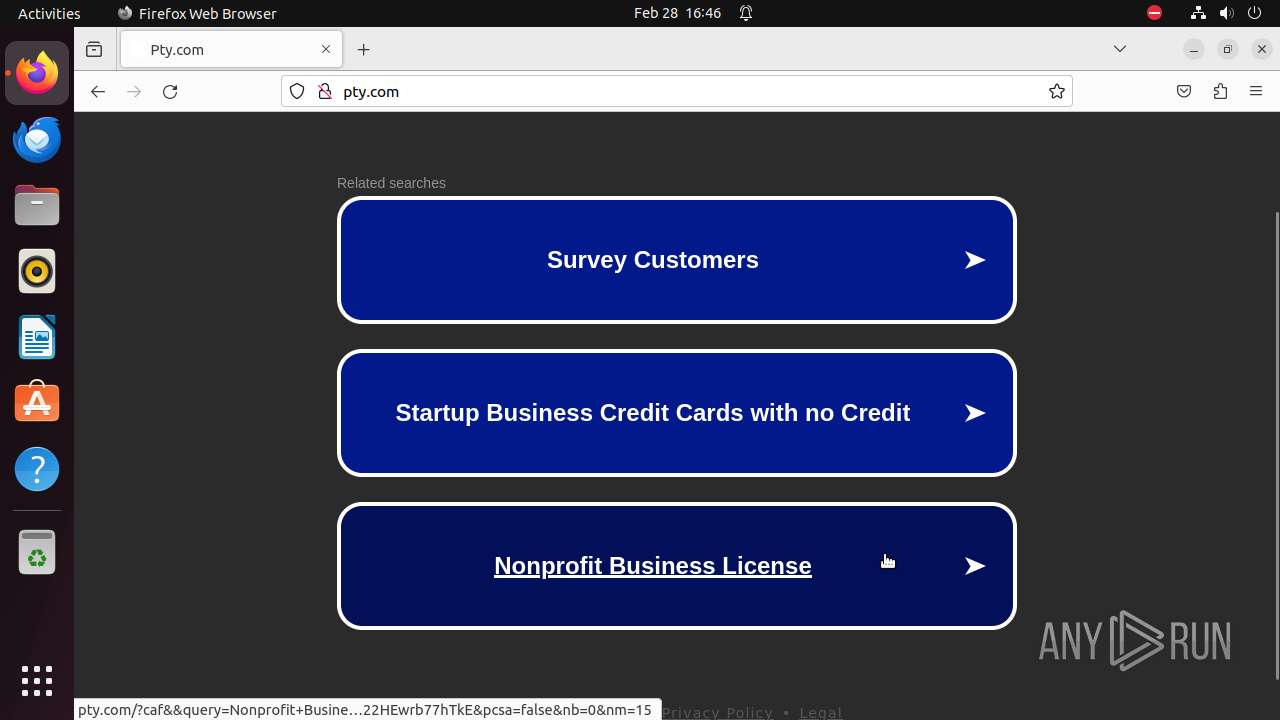Restore the Firefox window size
Image resolution: width=1280 pixels, height=720 pixels.
(1227, 49)
